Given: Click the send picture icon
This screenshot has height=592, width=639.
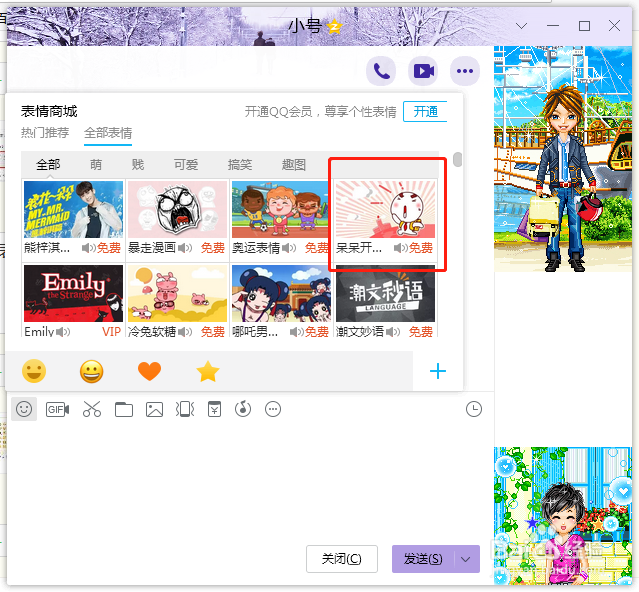Looking at the screenshot, I should coord(154,409).
